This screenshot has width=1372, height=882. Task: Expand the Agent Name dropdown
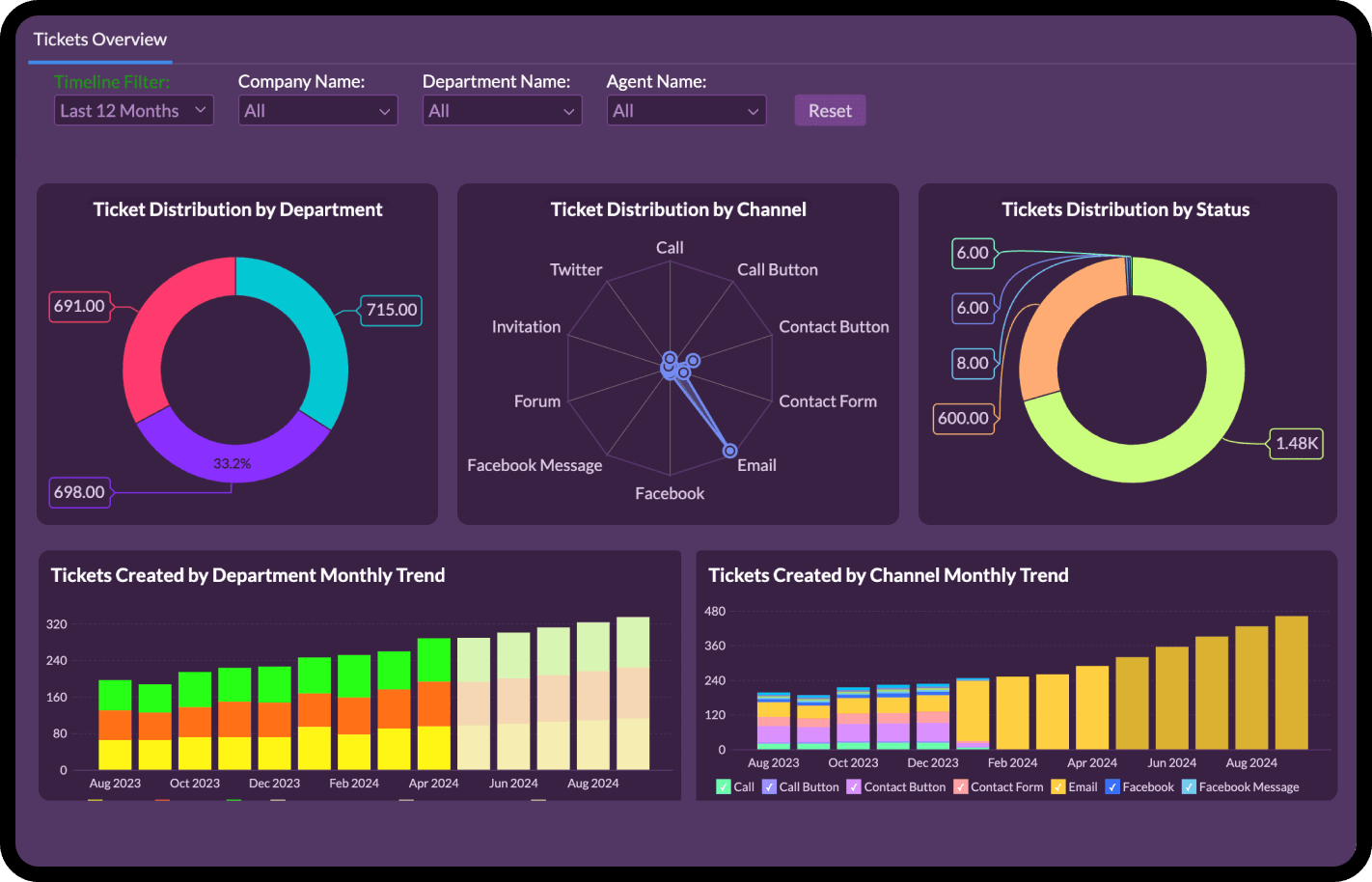pos(686,111)
